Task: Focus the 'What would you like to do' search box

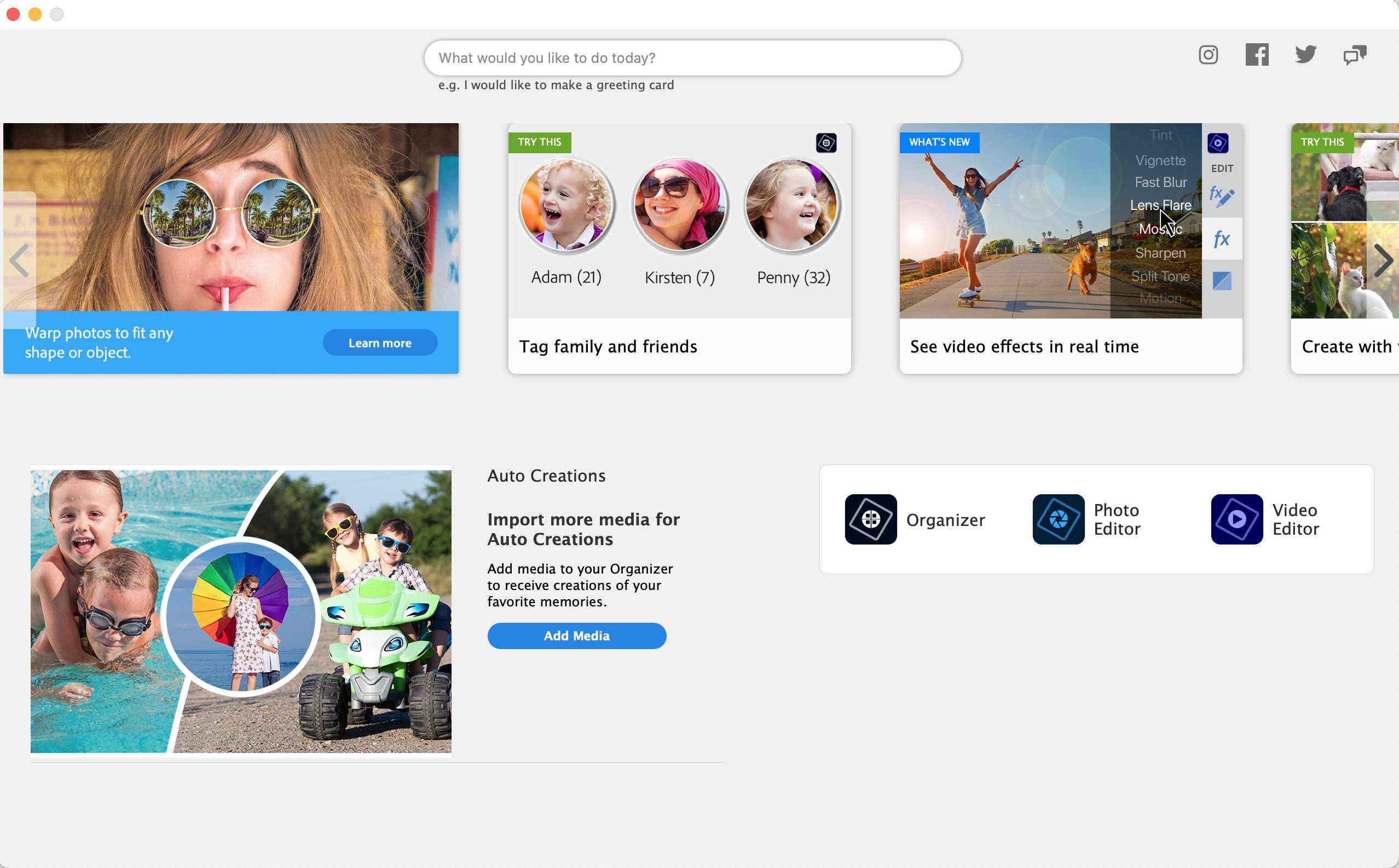Action: tap(692, 58)
